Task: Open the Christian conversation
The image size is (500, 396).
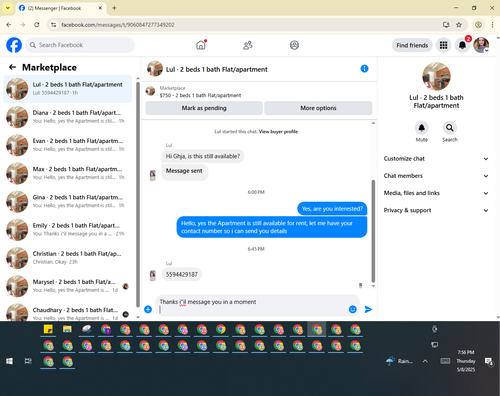Action: (68, 258)
